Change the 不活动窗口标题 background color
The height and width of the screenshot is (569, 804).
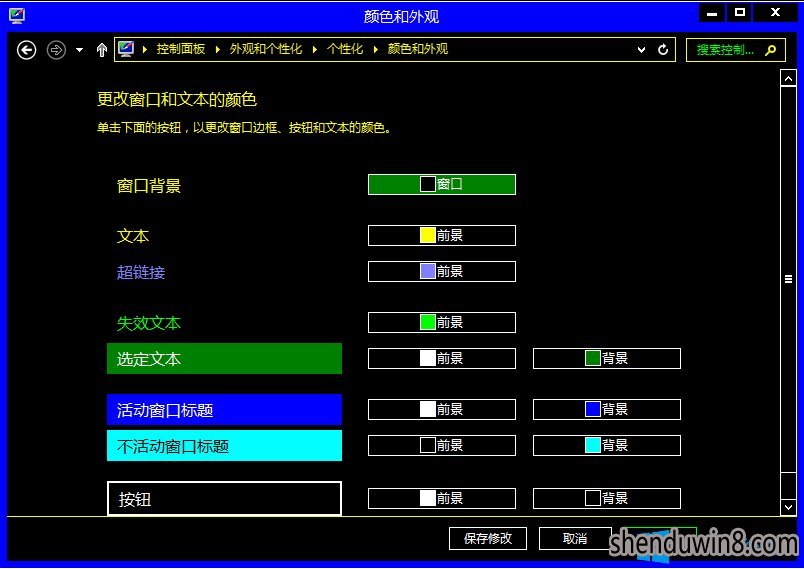(607, 445)
